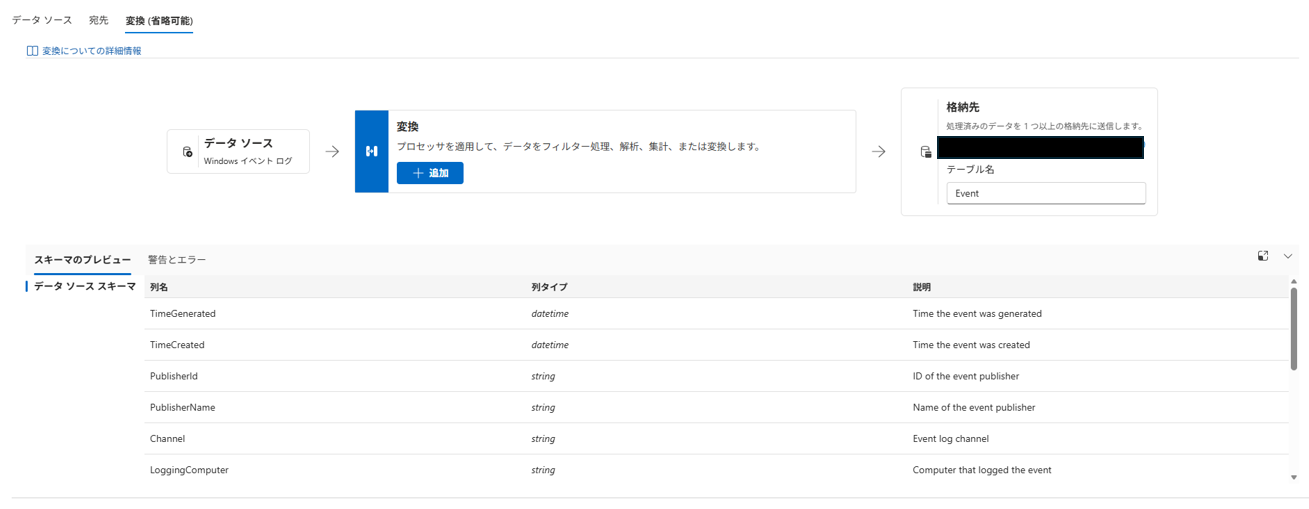Click the storage icon in 格納先 card
Screen dimensions: 1309x509
point(926,152)
